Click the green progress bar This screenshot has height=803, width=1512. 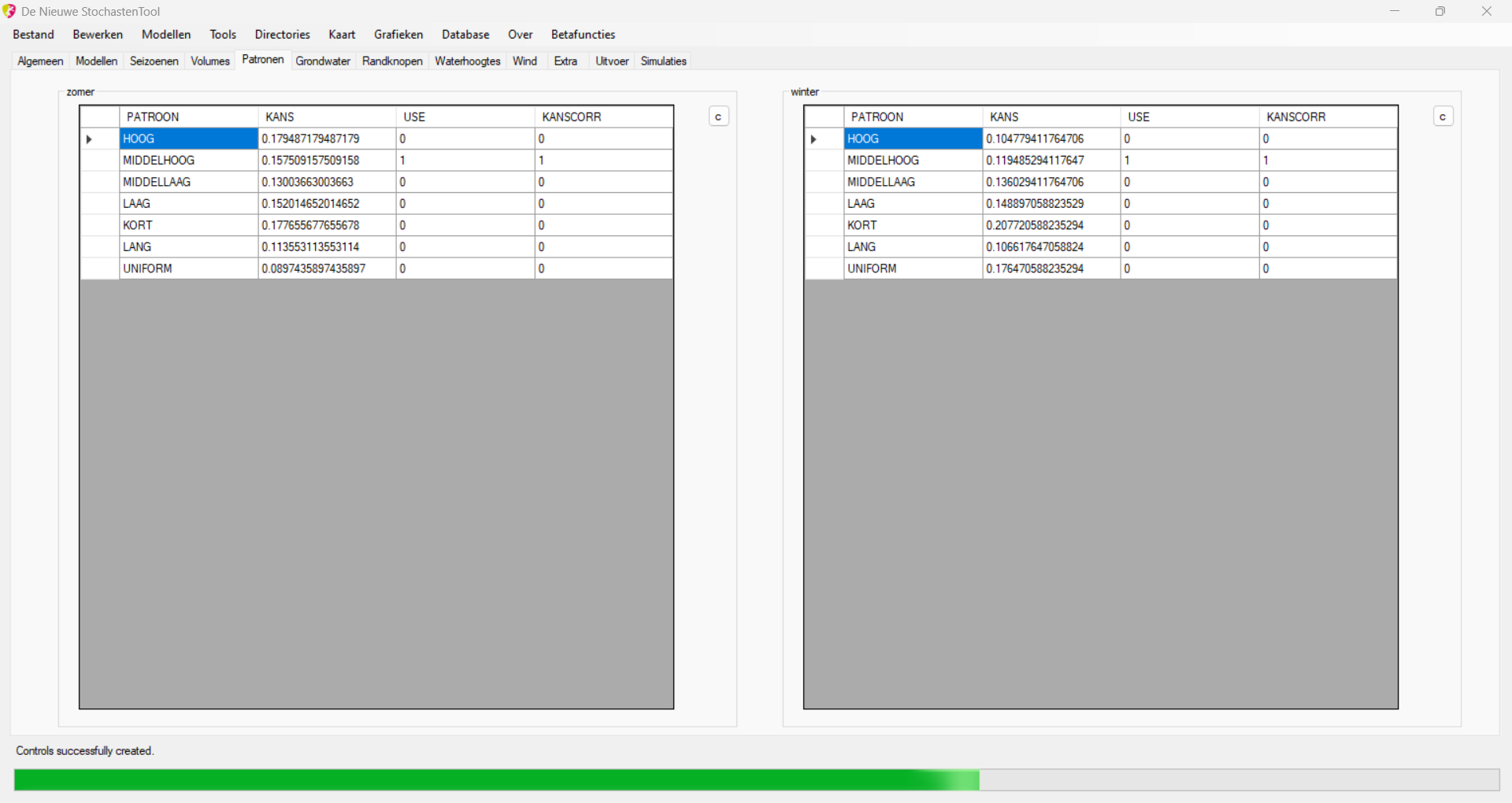coord(757,779)
